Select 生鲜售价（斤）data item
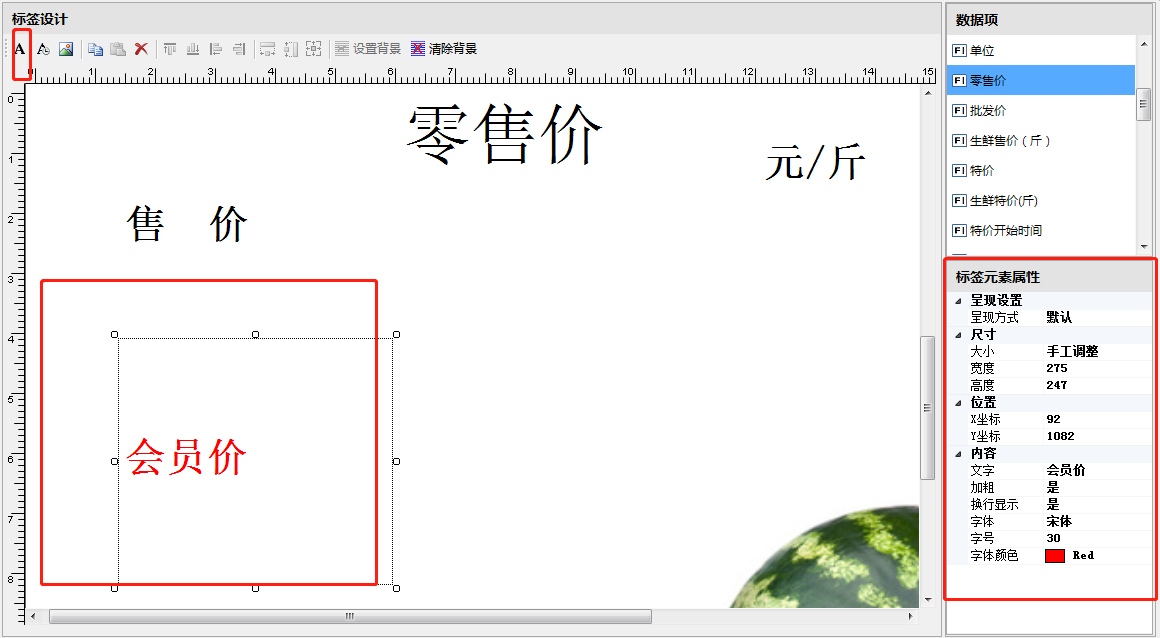This screenshot has height=638, width=1160. pos(1040,141)
